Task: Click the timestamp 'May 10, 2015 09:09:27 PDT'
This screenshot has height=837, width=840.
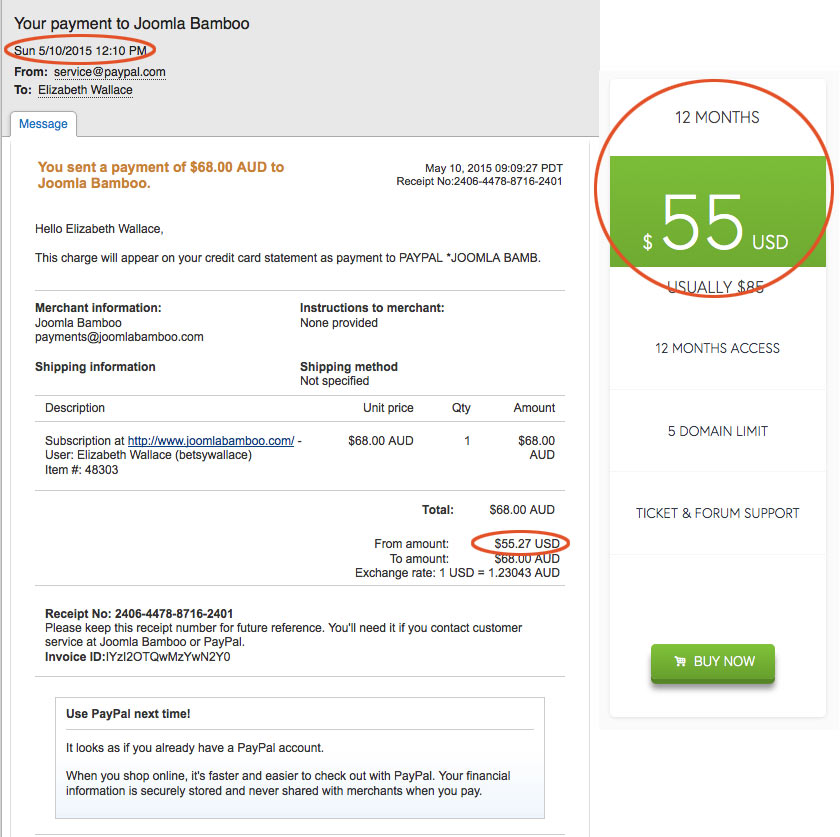Action: 493,168
